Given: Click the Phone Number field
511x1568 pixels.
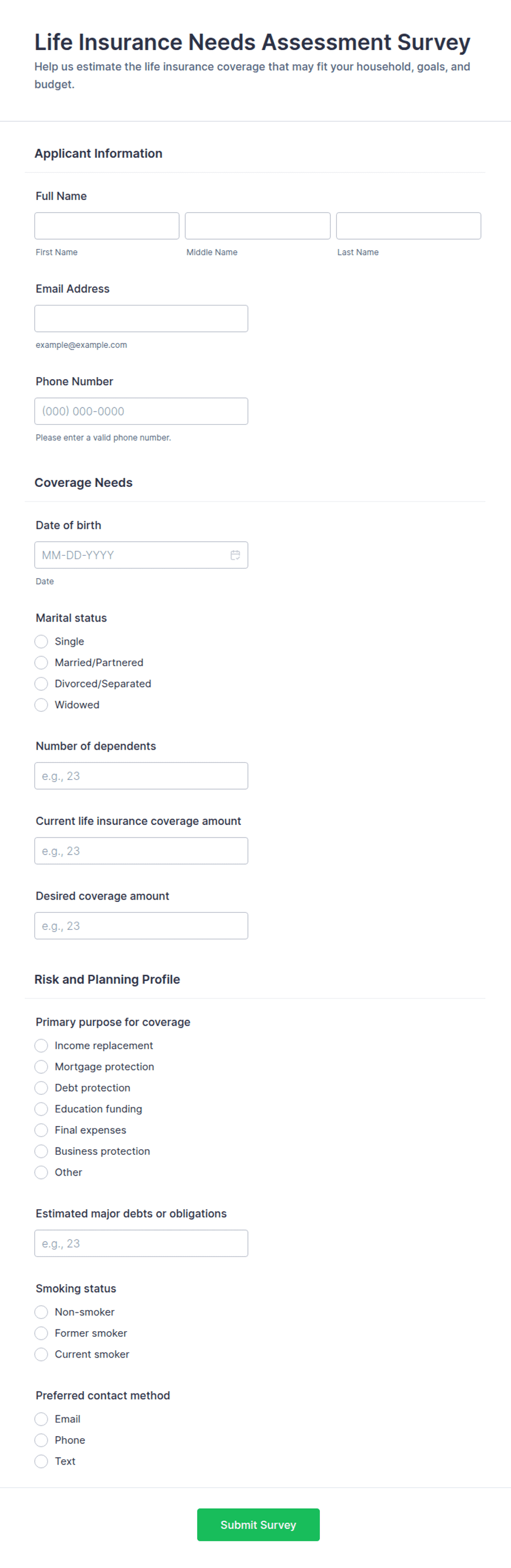Looking at the screenshot, I should pos(141,412).
